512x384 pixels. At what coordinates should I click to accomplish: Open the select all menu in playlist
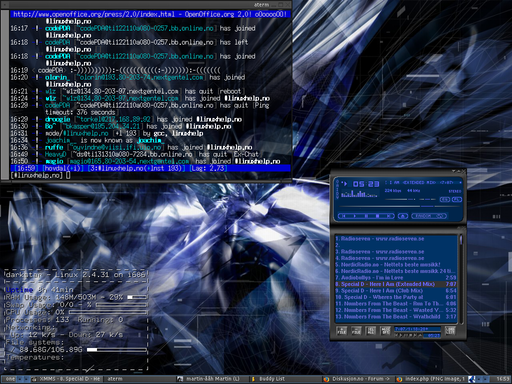click(371, 331)
